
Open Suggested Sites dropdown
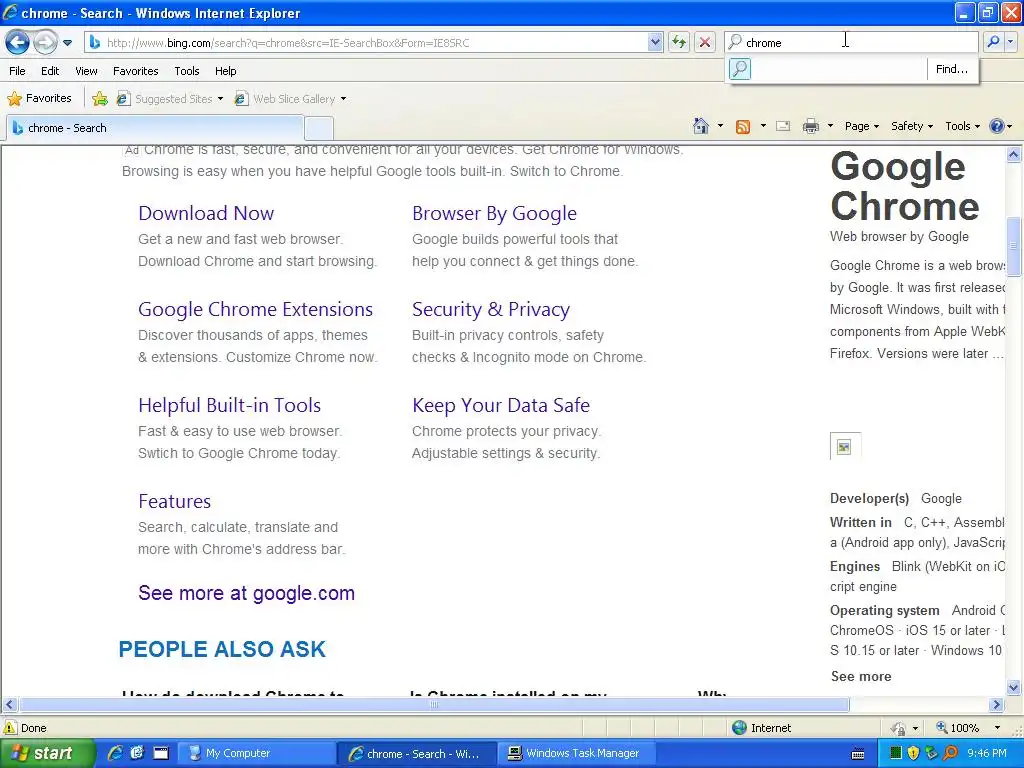[170, 99]
